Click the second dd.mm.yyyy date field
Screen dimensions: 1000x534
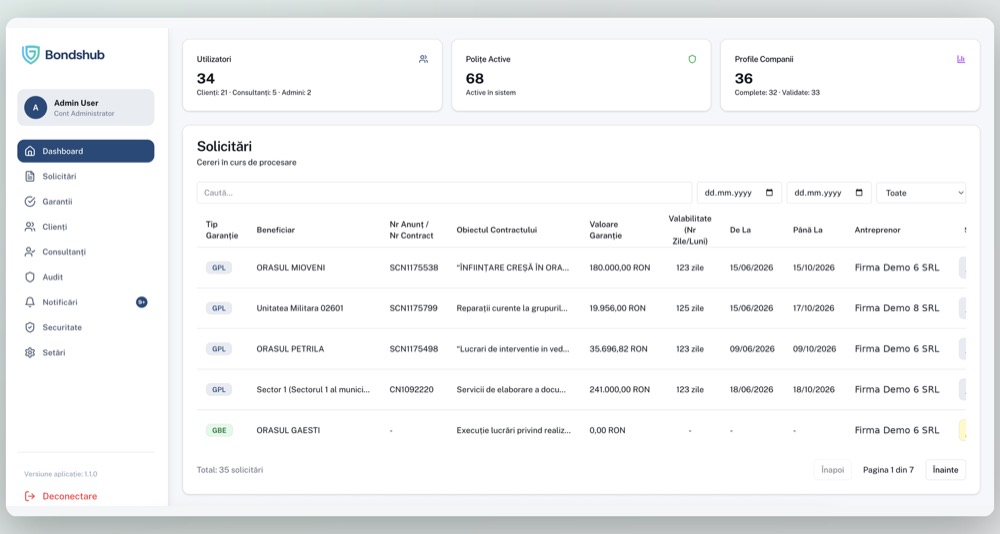click(829, 193)
